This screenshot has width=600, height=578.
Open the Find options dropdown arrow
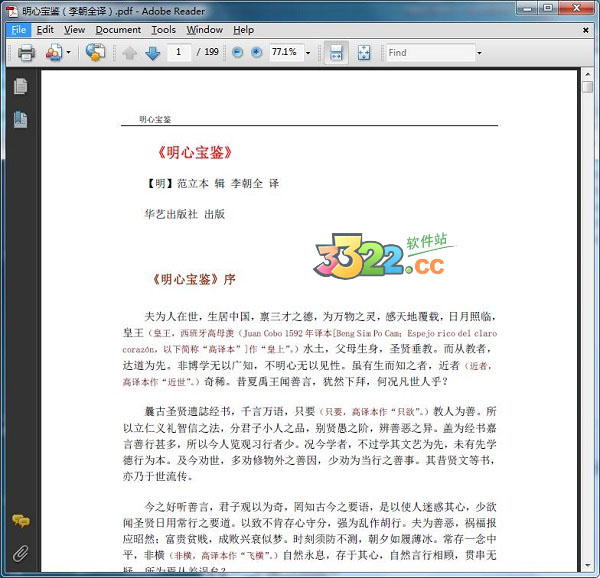pos(479,53)
